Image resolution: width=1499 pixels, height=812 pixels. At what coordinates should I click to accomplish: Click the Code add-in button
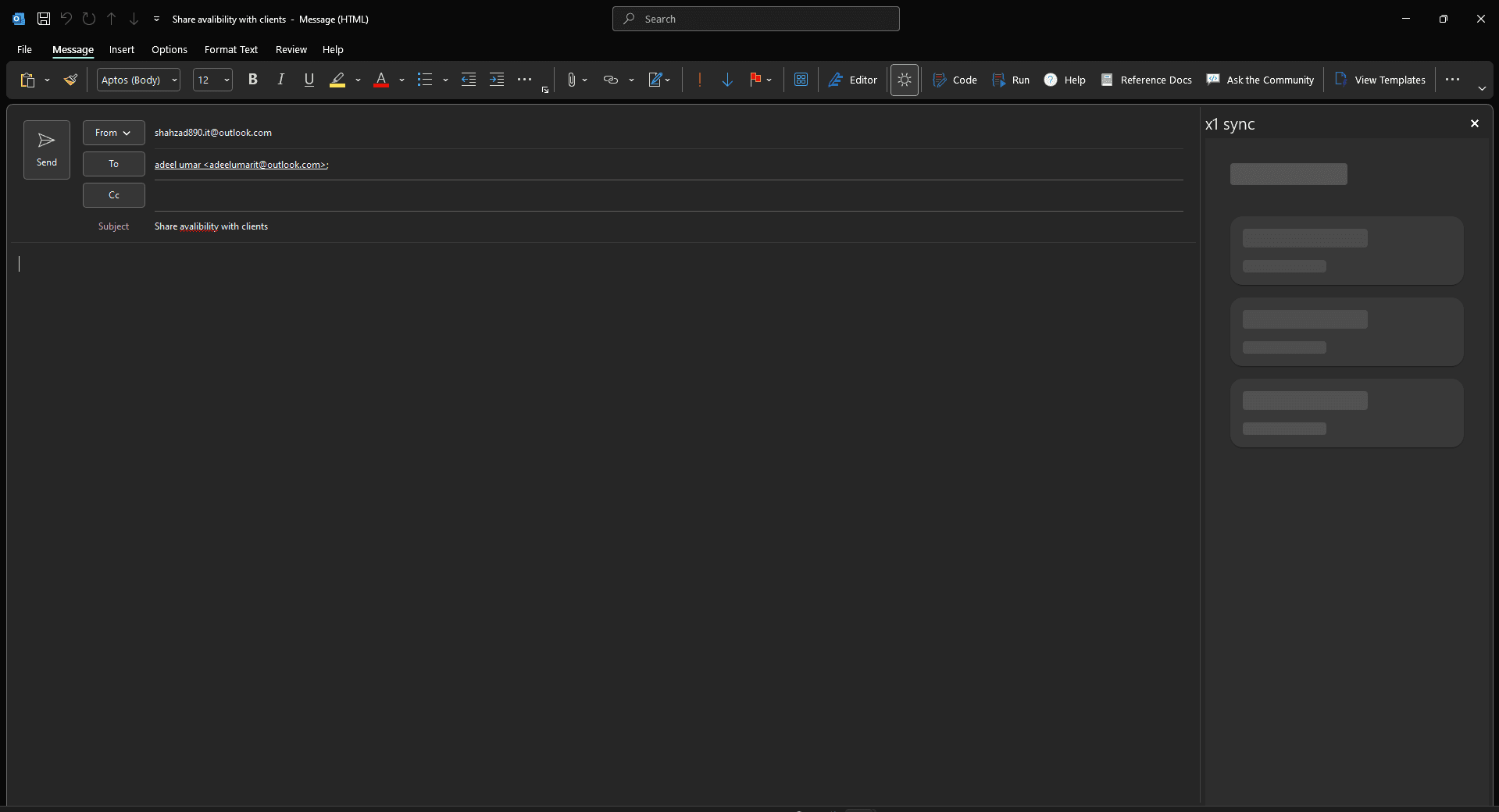click(955, 80)
